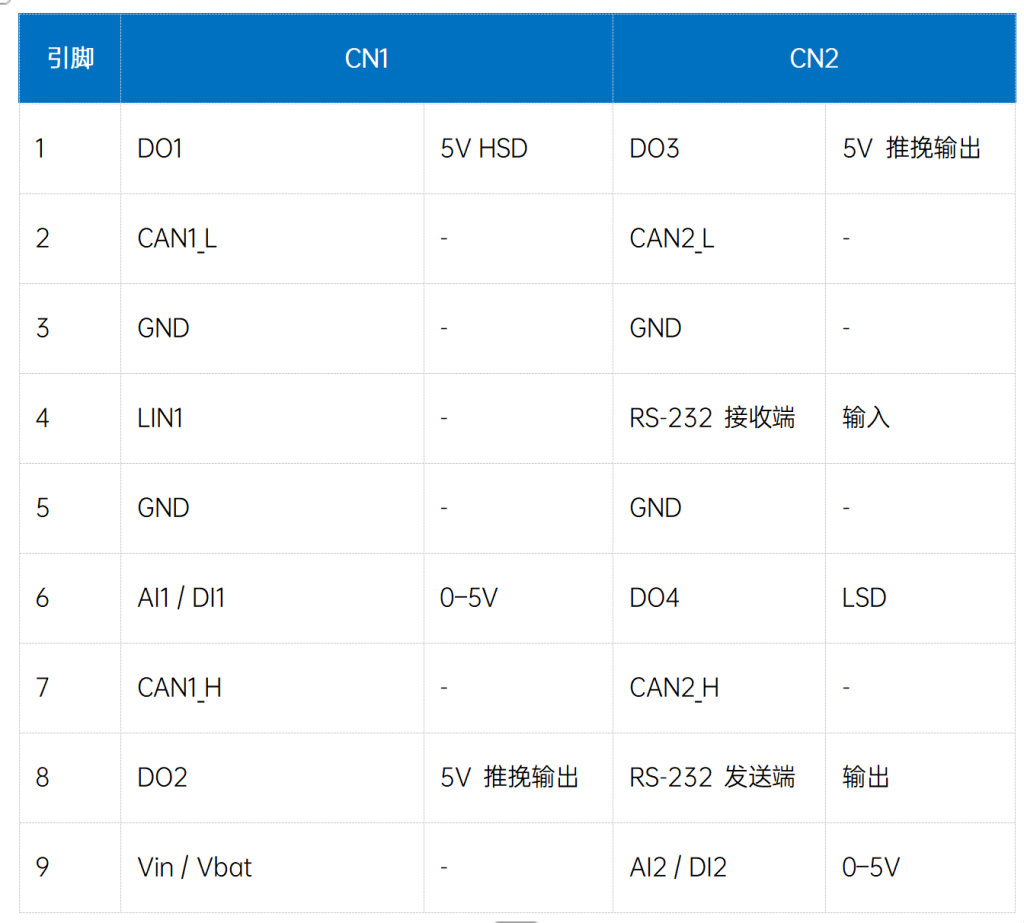Click the 输入 cell
This screenshot has height=923, width=1024.
(866, 418)
